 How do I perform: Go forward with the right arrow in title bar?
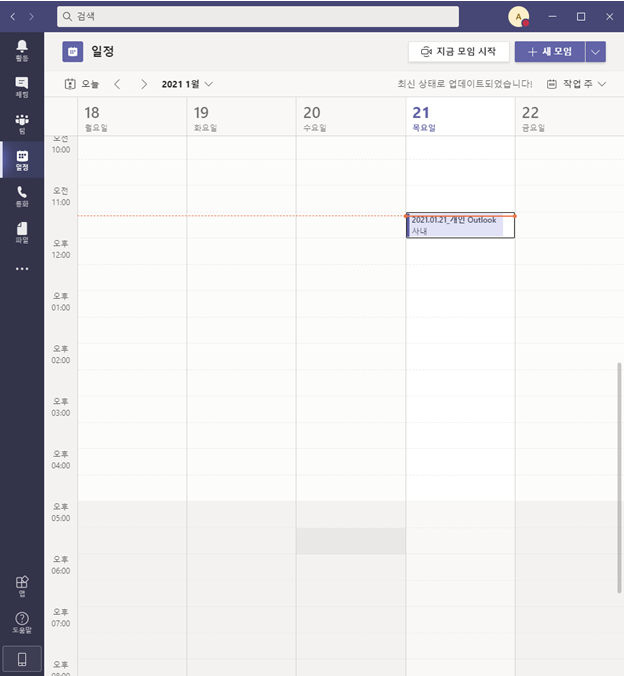31,16
